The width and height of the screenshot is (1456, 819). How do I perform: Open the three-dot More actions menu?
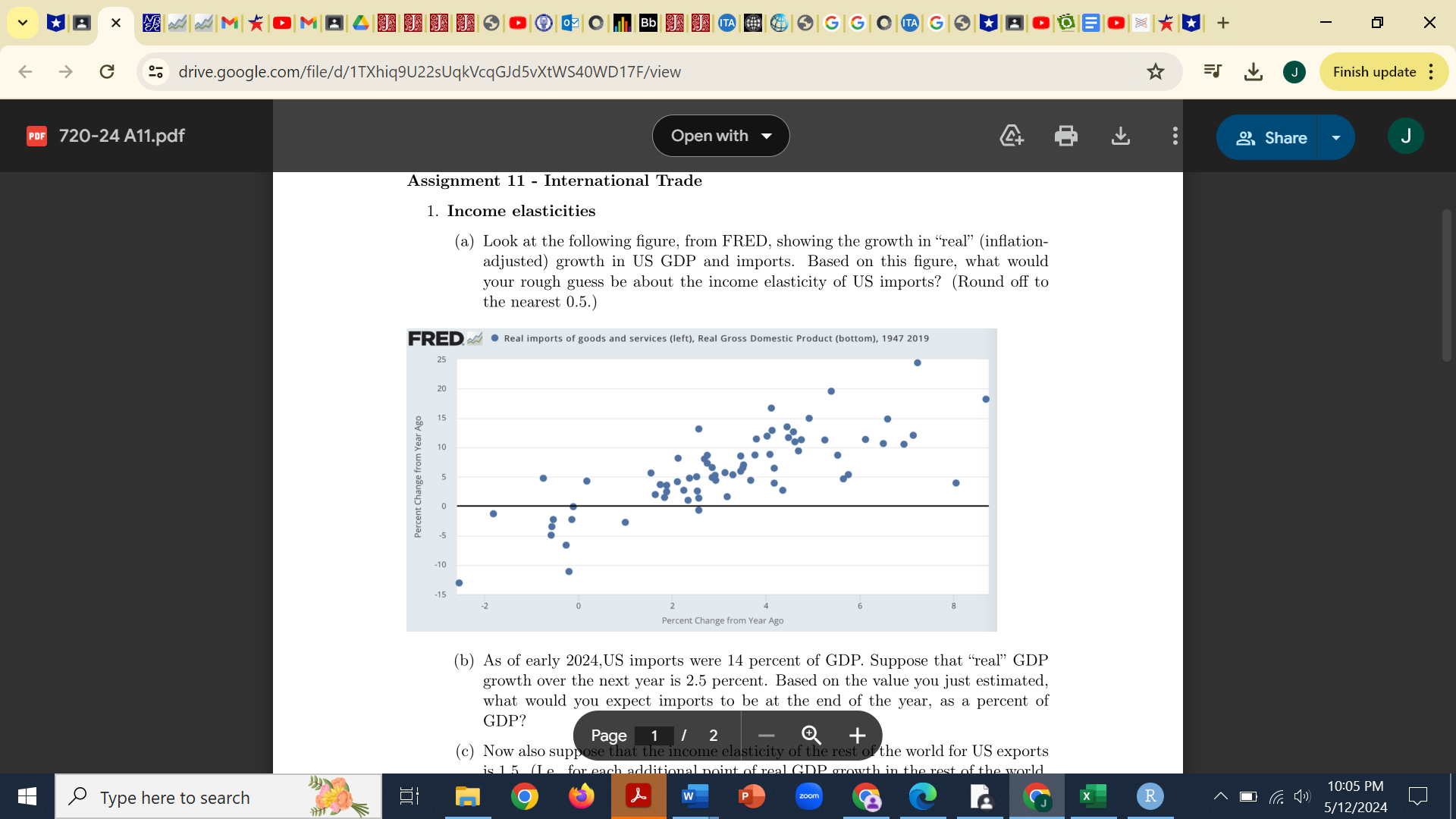pyautogui.click(x=1175, y=136)
